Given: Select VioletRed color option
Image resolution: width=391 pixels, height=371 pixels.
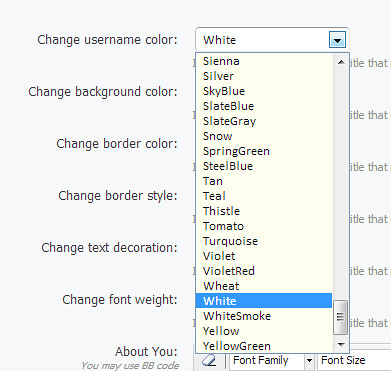Looking at the screenshot, I should coord(264,271).
